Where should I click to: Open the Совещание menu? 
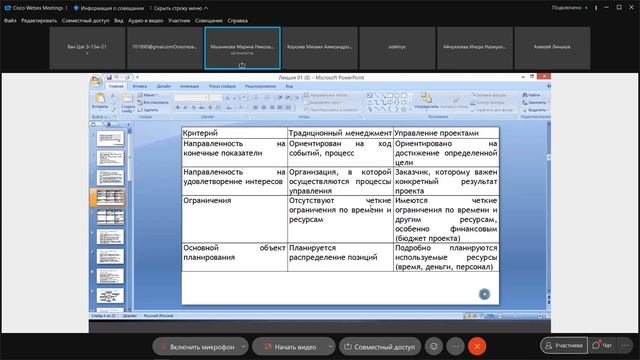click(x=209, y=20)
